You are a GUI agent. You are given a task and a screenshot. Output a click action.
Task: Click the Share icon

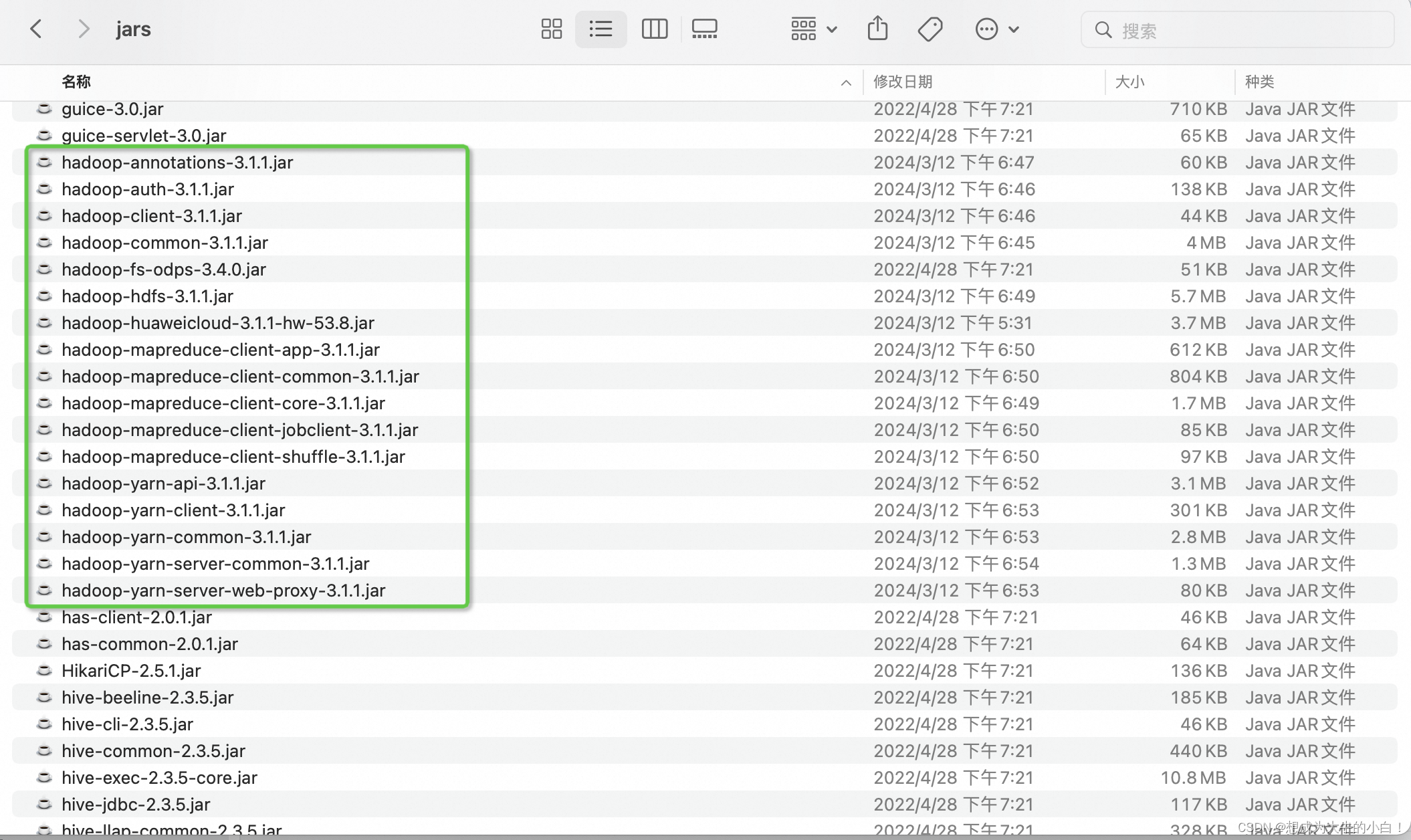tap(877, 28)
